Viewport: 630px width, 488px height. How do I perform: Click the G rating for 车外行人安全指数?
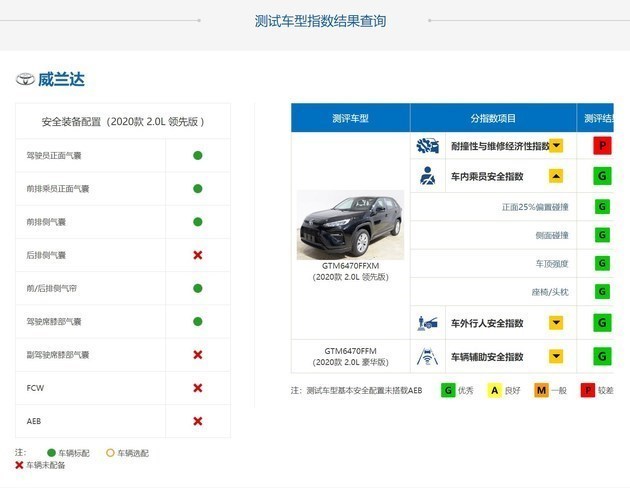coord(602,323)
